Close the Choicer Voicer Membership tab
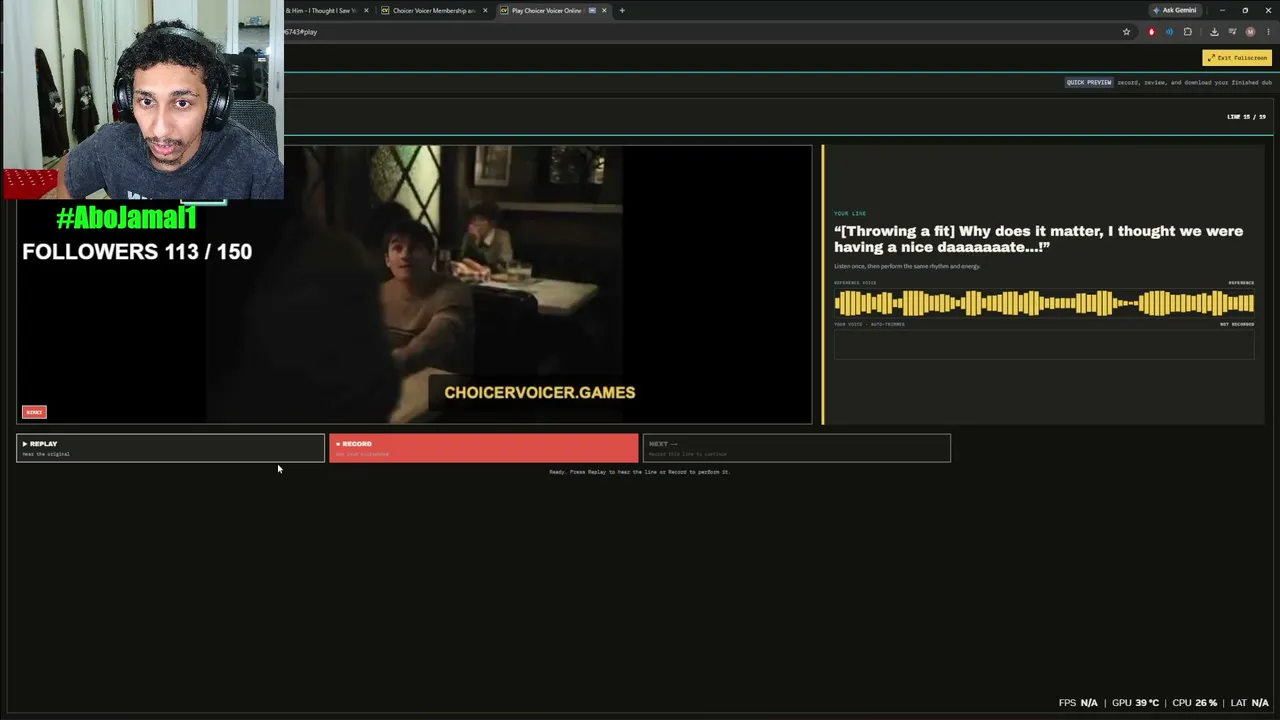This screenshot has height=720, width=1280. click(485, 11)
